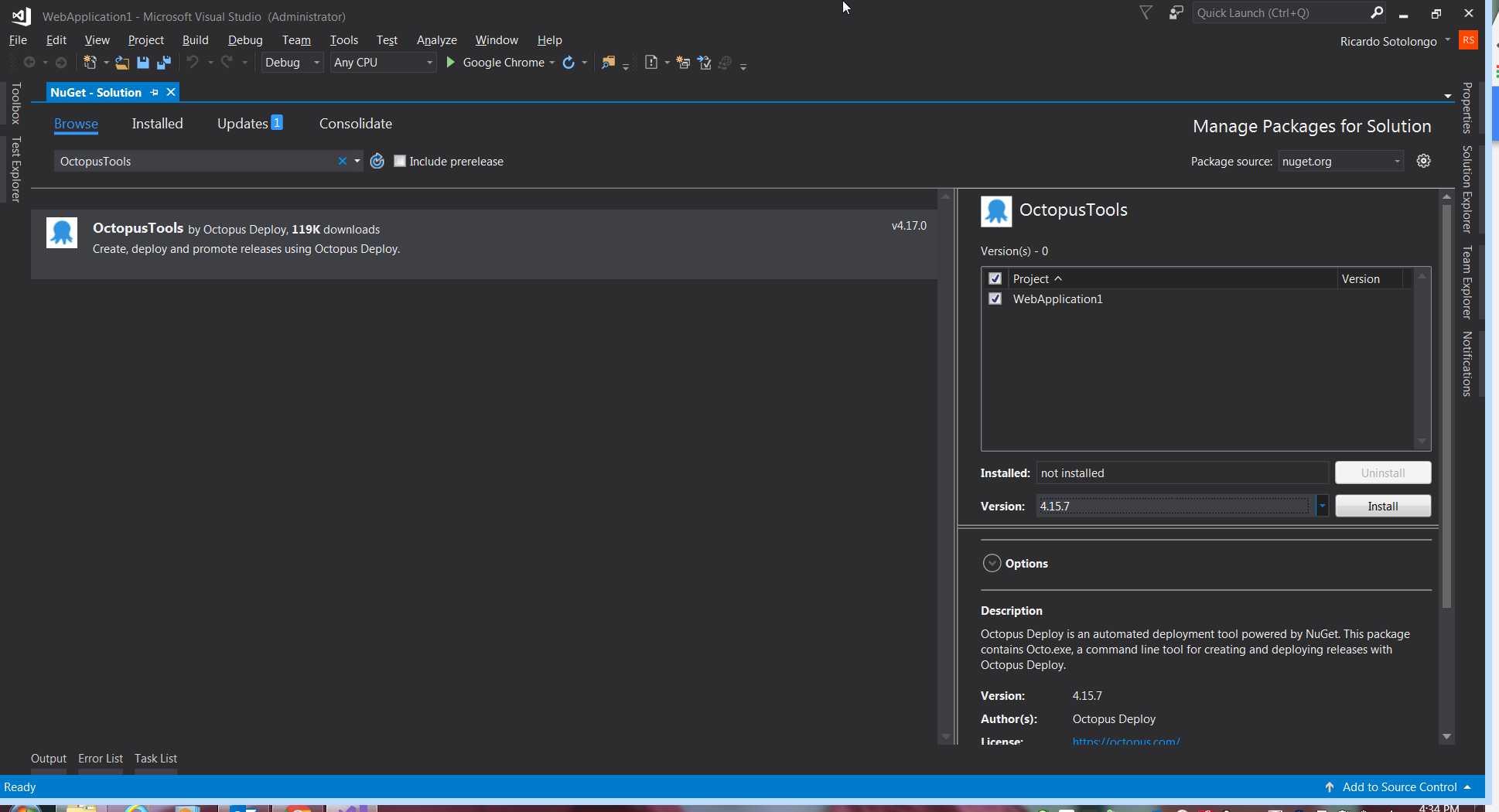Click the Install button
Screen dimensions: 1499x812
[1383, 506]
